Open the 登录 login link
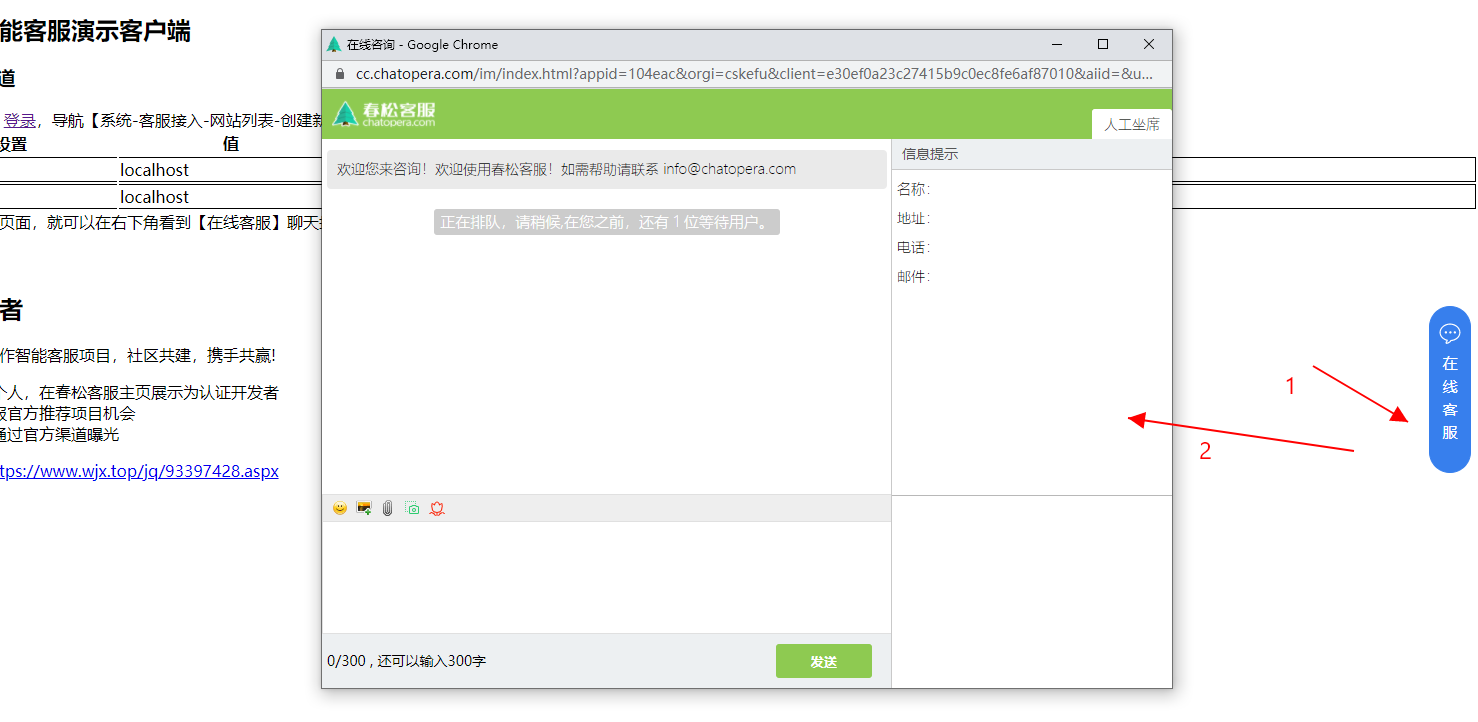1478x722 pixels. pyautogui.click(x=20, y=120)
